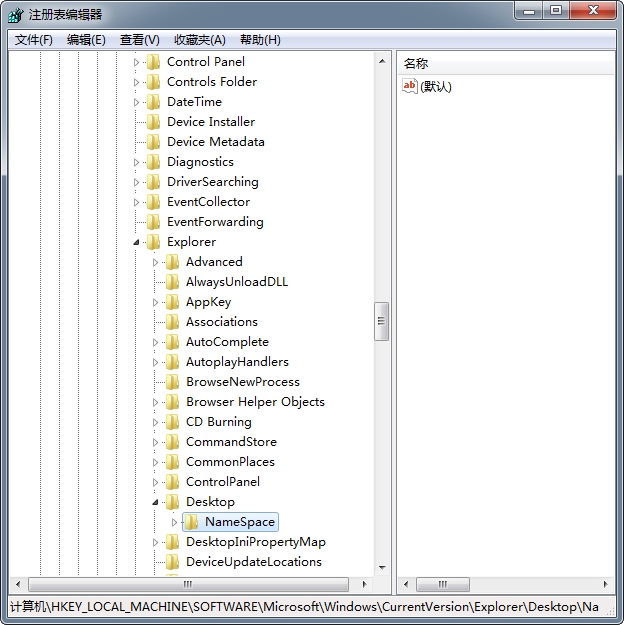
Task: Click the BrowseNewProcess folder icon
Action: click(173, 382)
